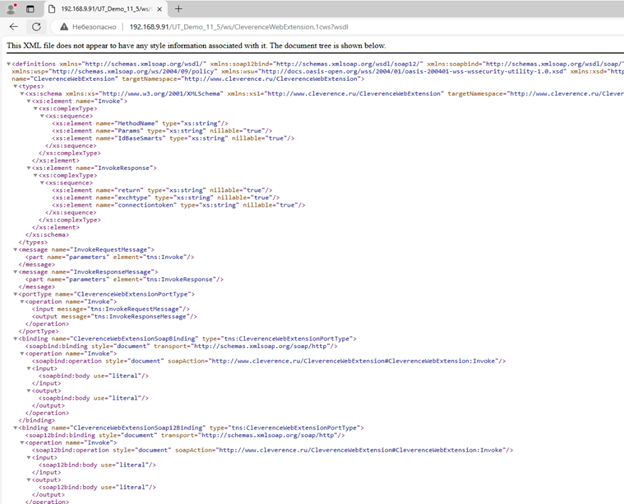Collapse the xs:element named Invoke
The height and width of the screenshot is (504, 624).
click(27, 101)
